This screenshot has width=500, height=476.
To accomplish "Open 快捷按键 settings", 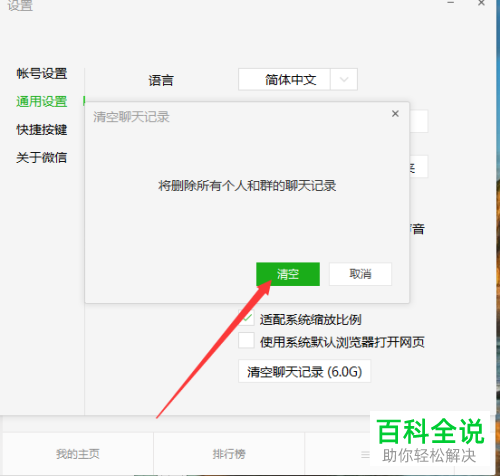I will (42, 129).
